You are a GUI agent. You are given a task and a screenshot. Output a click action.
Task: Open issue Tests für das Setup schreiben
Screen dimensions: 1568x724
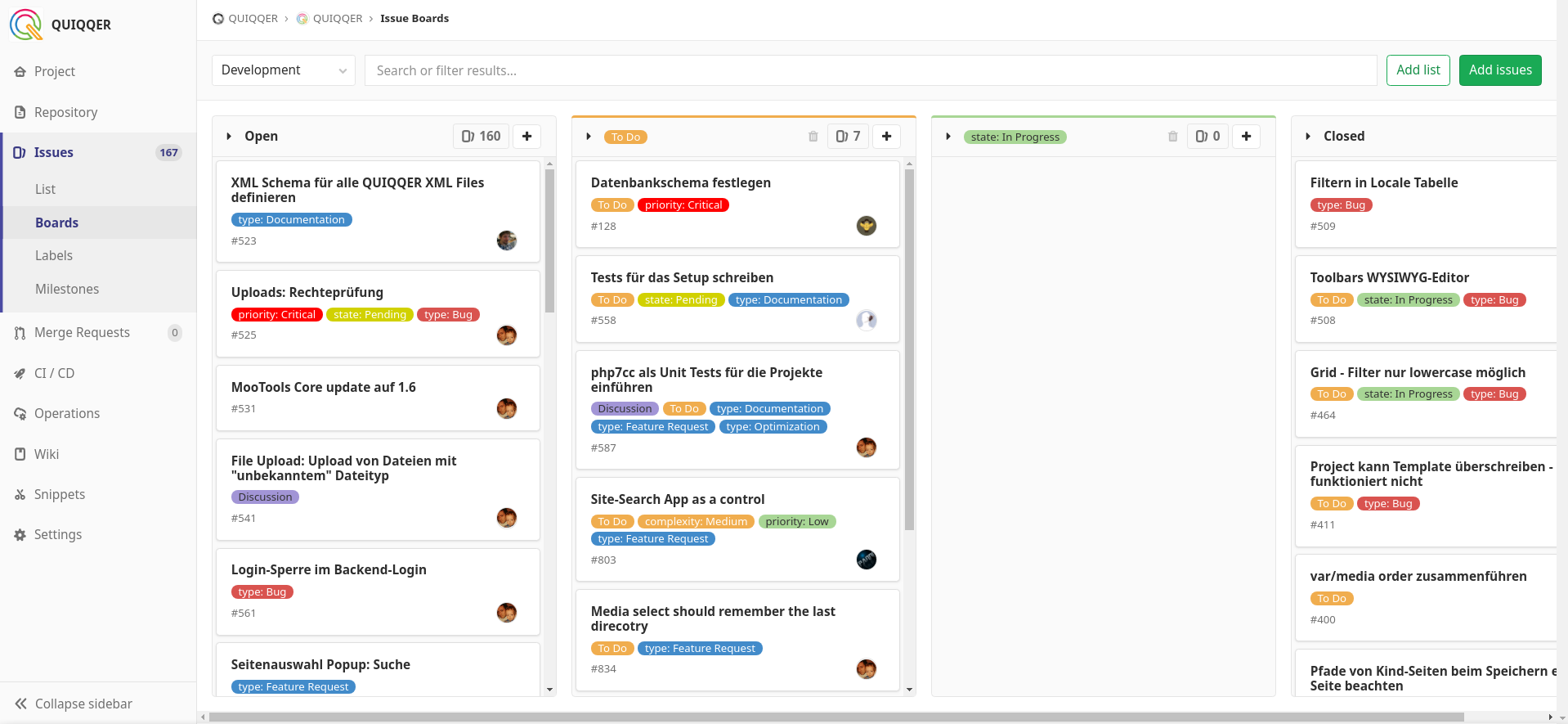coord(682,277)
